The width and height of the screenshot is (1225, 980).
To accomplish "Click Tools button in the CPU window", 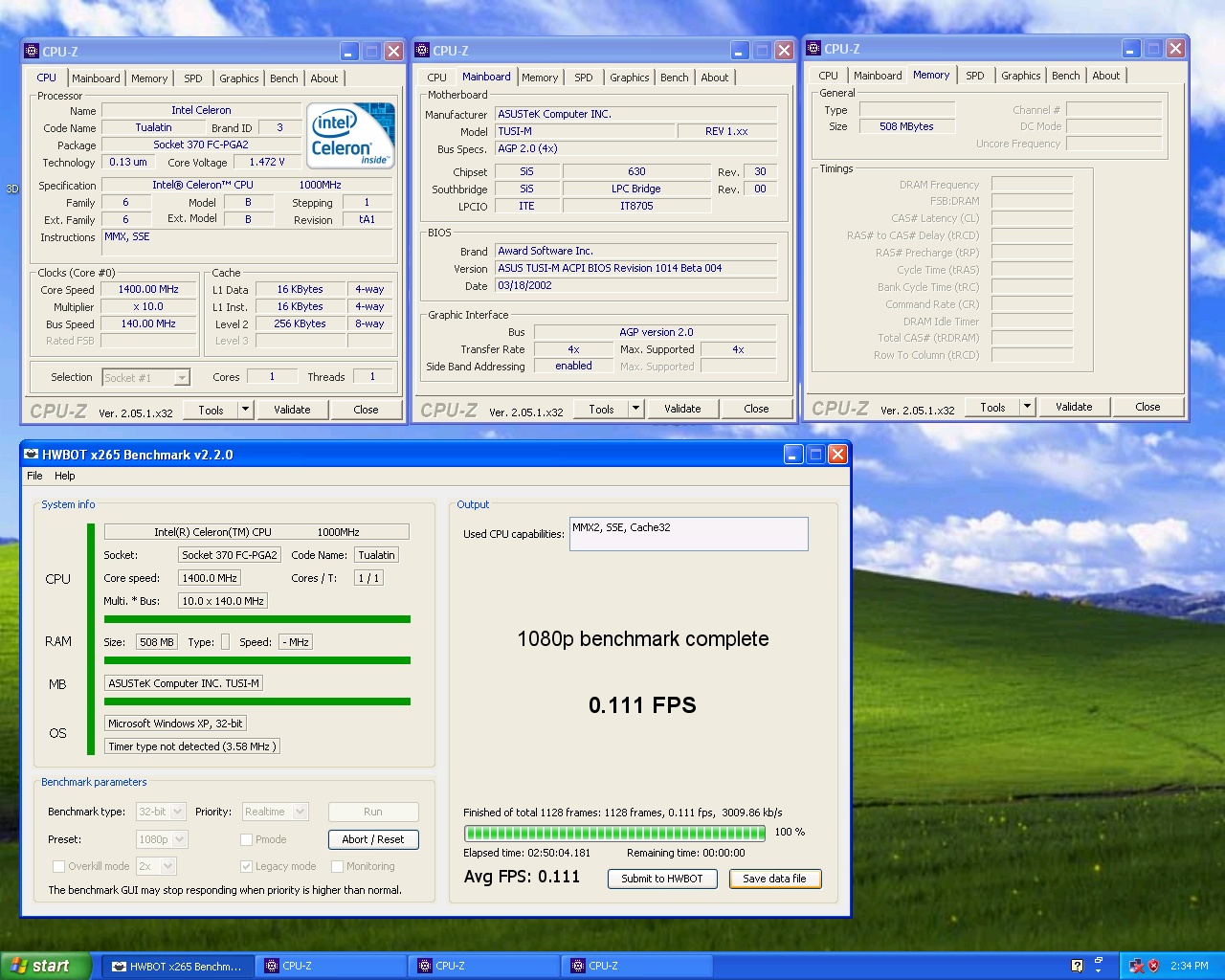I will click(x=212, y=410).
